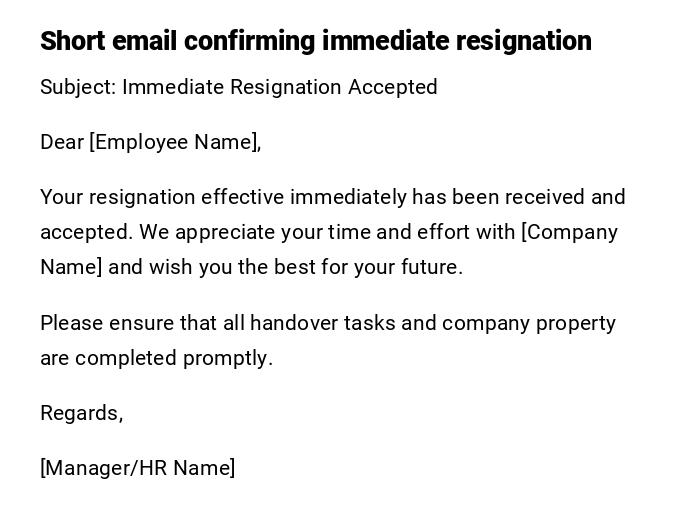Click the "Regards," closing
Image resolution: width=700 pixels, height=530 pixels.
[x=81, y=413]
